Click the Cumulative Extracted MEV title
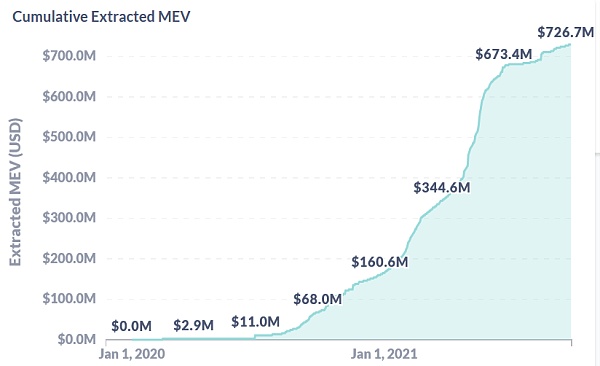Viewport: 600px width, 366px height. [x=101, y=17]
